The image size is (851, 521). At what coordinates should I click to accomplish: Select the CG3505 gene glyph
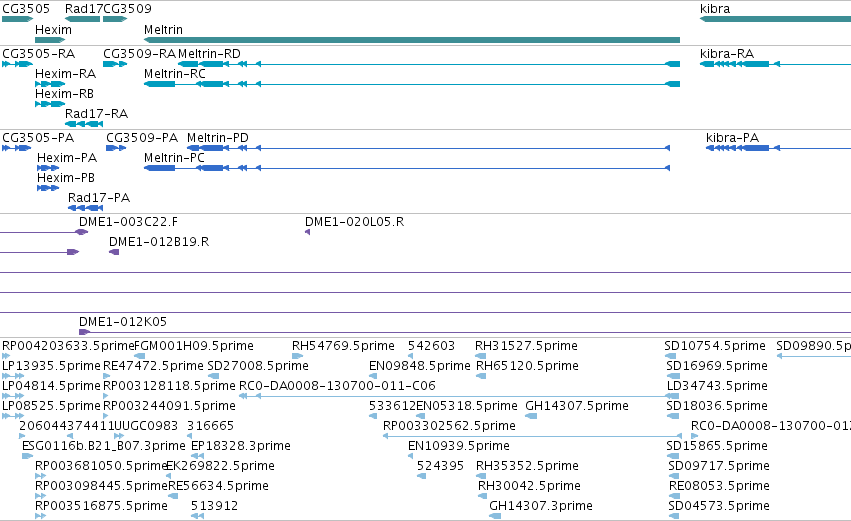(17, 19)
